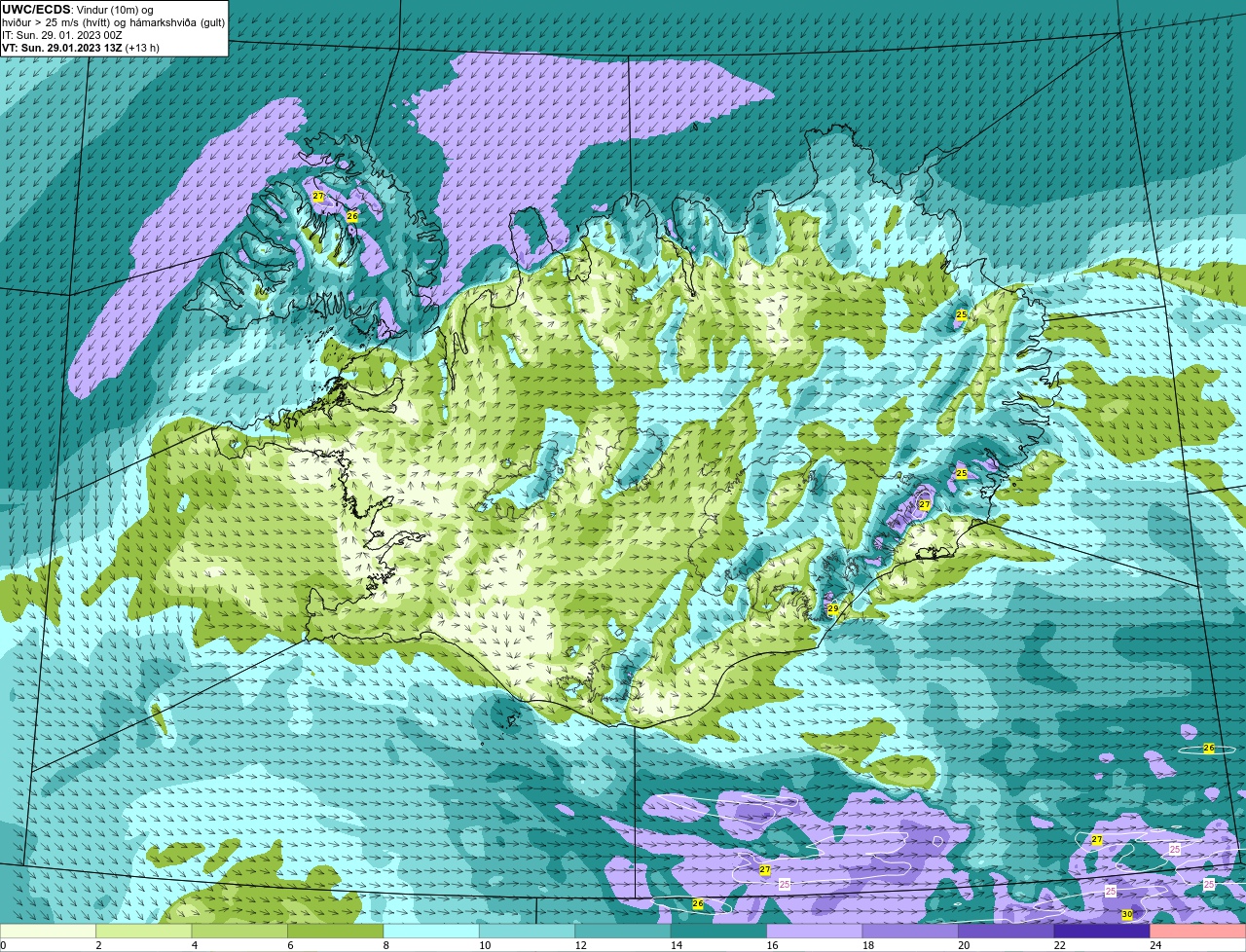Viewport: 1246px width, 952px height.
Task: Click the yellow 30 max gust marker
Action: [1127, 914]
